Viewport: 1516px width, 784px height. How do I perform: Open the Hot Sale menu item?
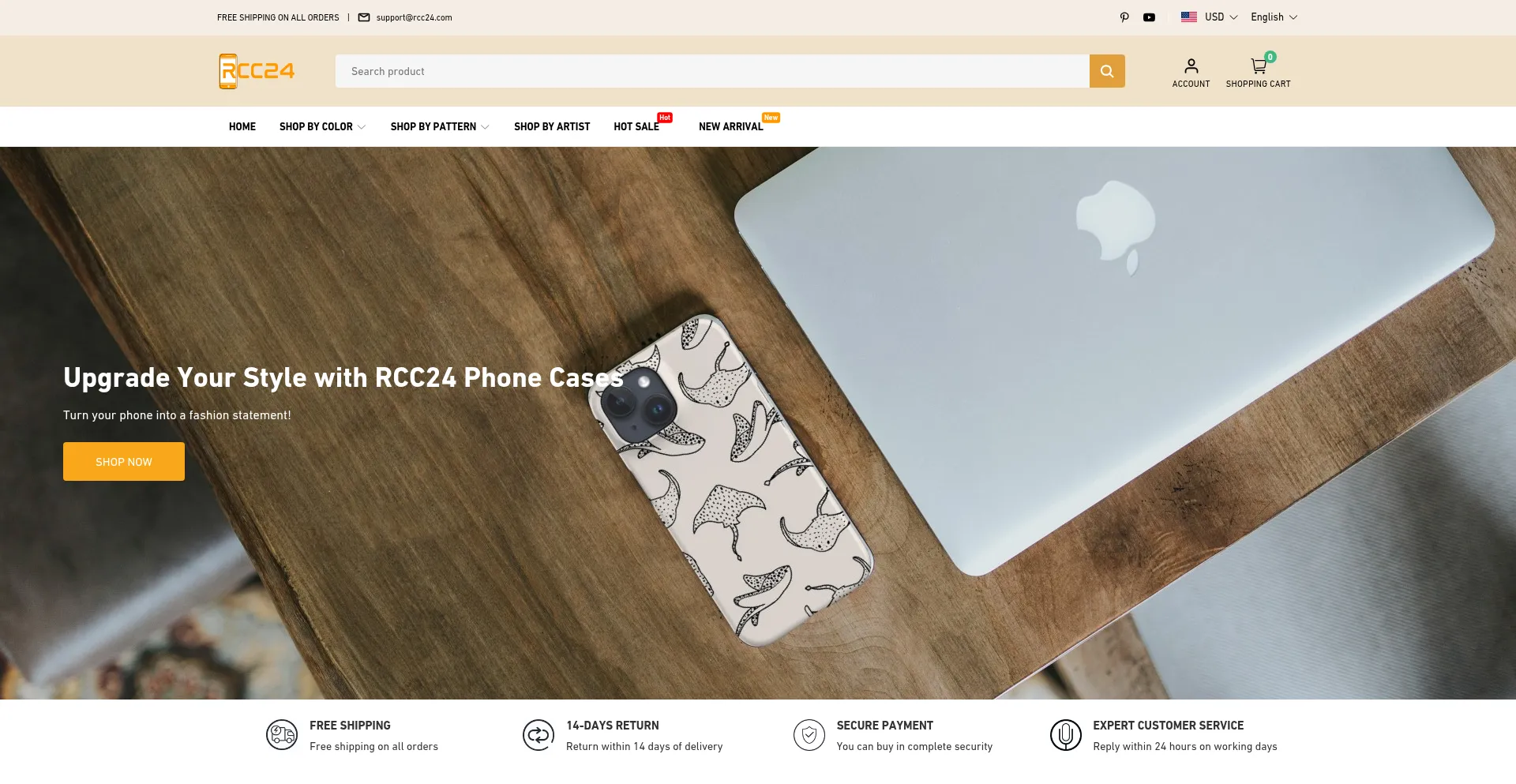coord(636,126)
